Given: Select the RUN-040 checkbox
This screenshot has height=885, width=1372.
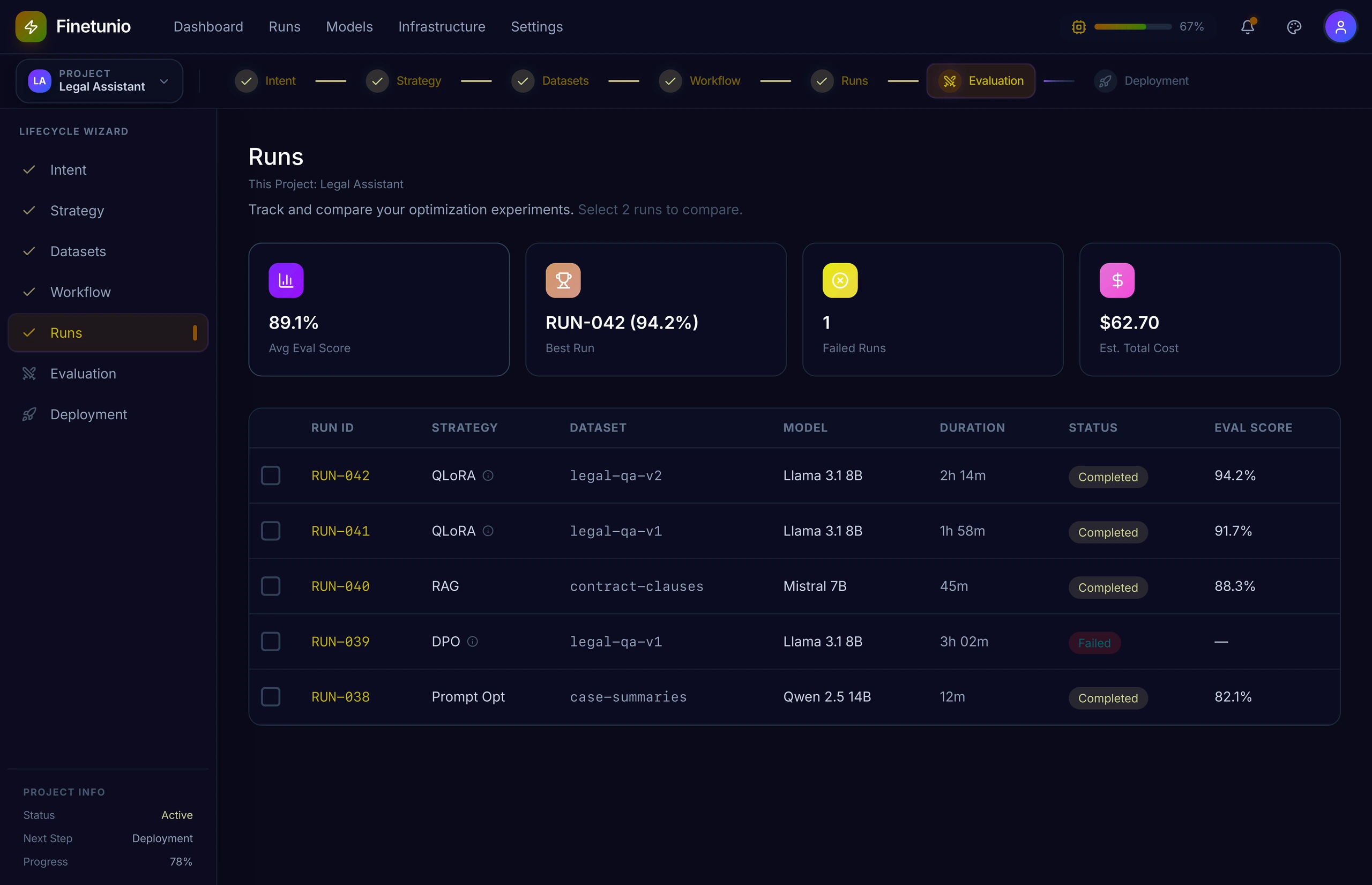Looking at the screenshot, I should click(271, 586).
